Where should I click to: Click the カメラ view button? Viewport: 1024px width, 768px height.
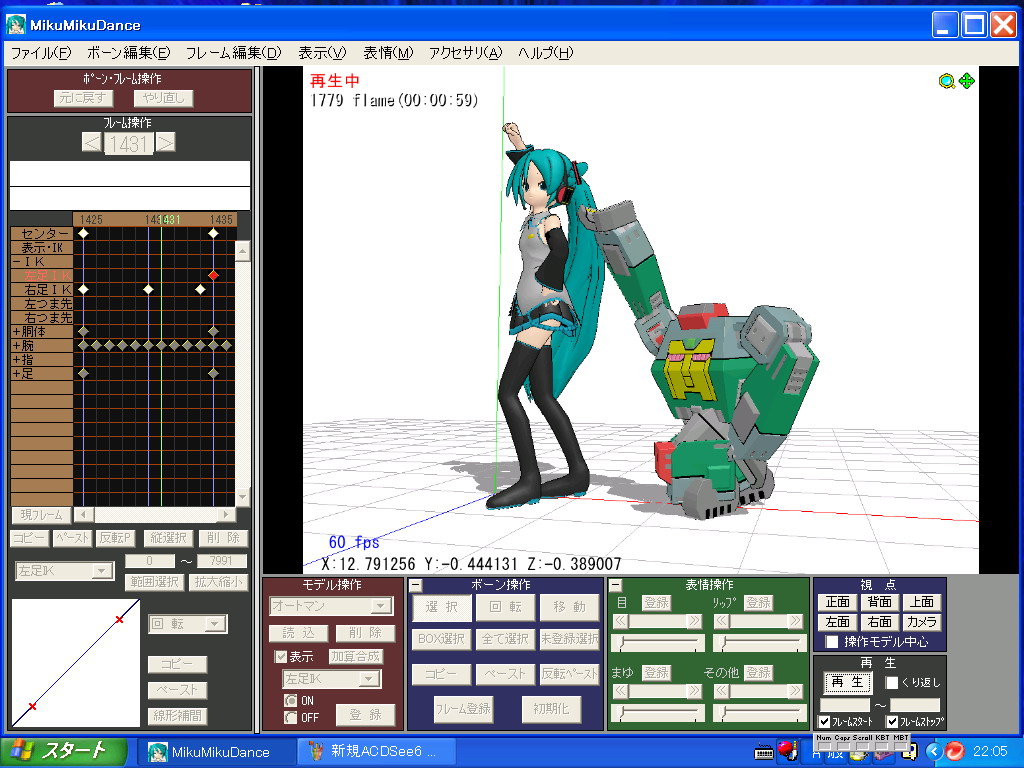[921, 622]
